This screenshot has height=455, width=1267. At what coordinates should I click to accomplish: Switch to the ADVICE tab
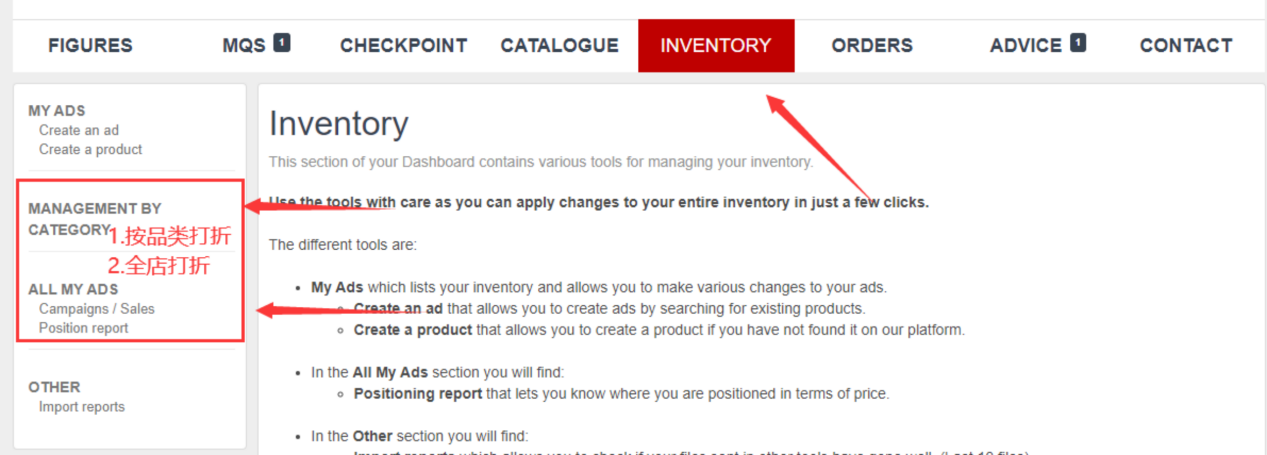pyautogui.click(x=1025, y=45)
